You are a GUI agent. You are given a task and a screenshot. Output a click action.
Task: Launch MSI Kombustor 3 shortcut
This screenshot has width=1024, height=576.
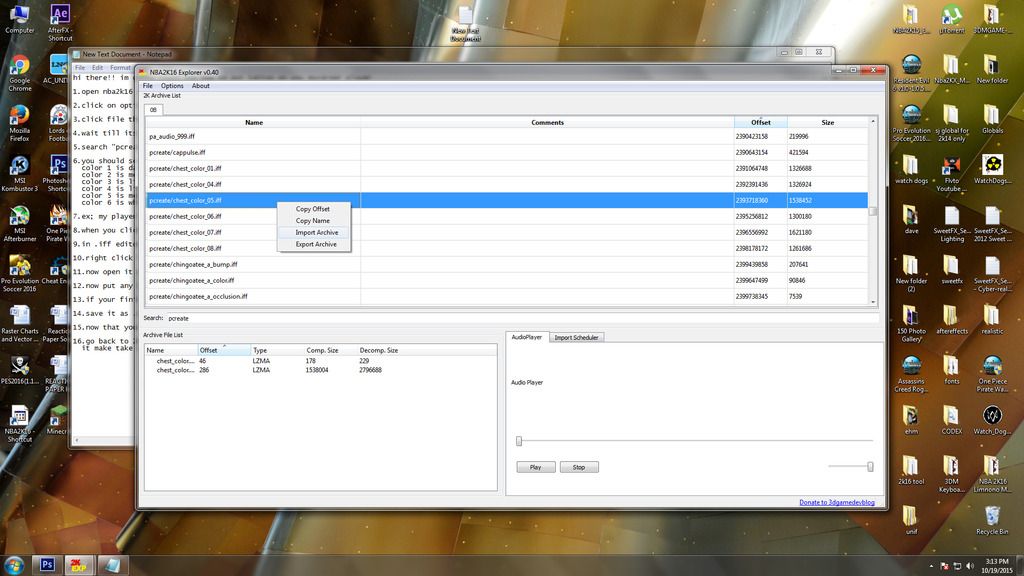coord(19,174)
